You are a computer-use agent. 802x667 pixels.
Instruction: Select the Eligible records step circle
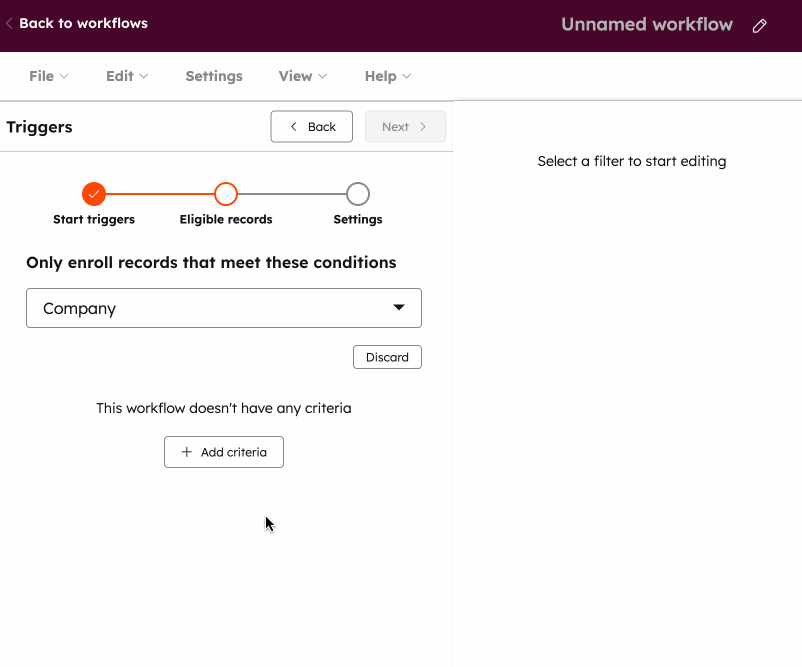pyautogui.click(x=226, y=194)
